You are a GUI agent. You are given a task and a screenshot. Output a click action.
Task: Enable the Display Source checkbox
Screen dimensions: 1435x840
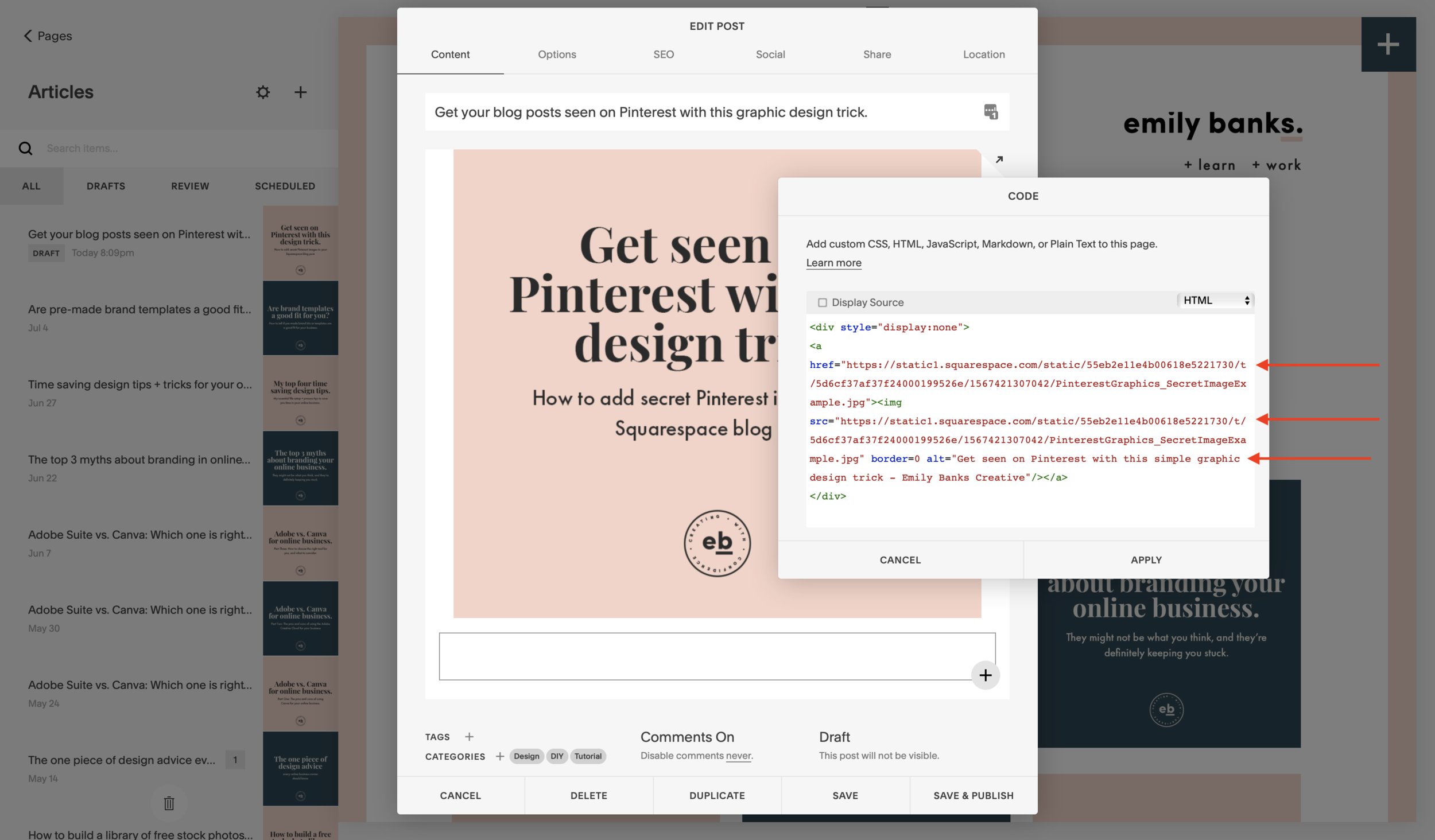pyautogui.click(x=823, y=302)
